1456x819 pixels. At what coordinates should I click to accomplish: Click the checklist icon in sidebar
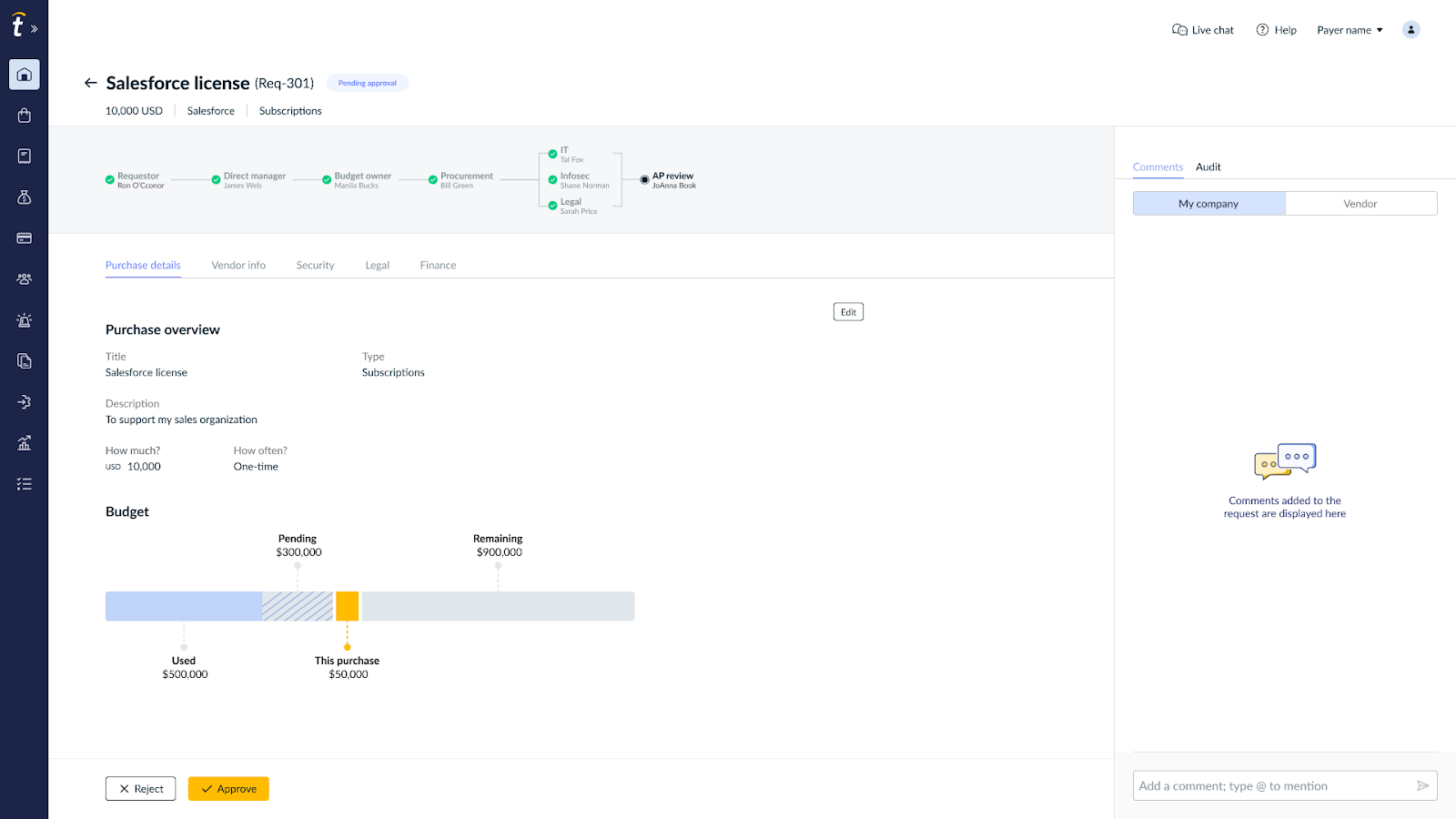[x=25, y=484]
